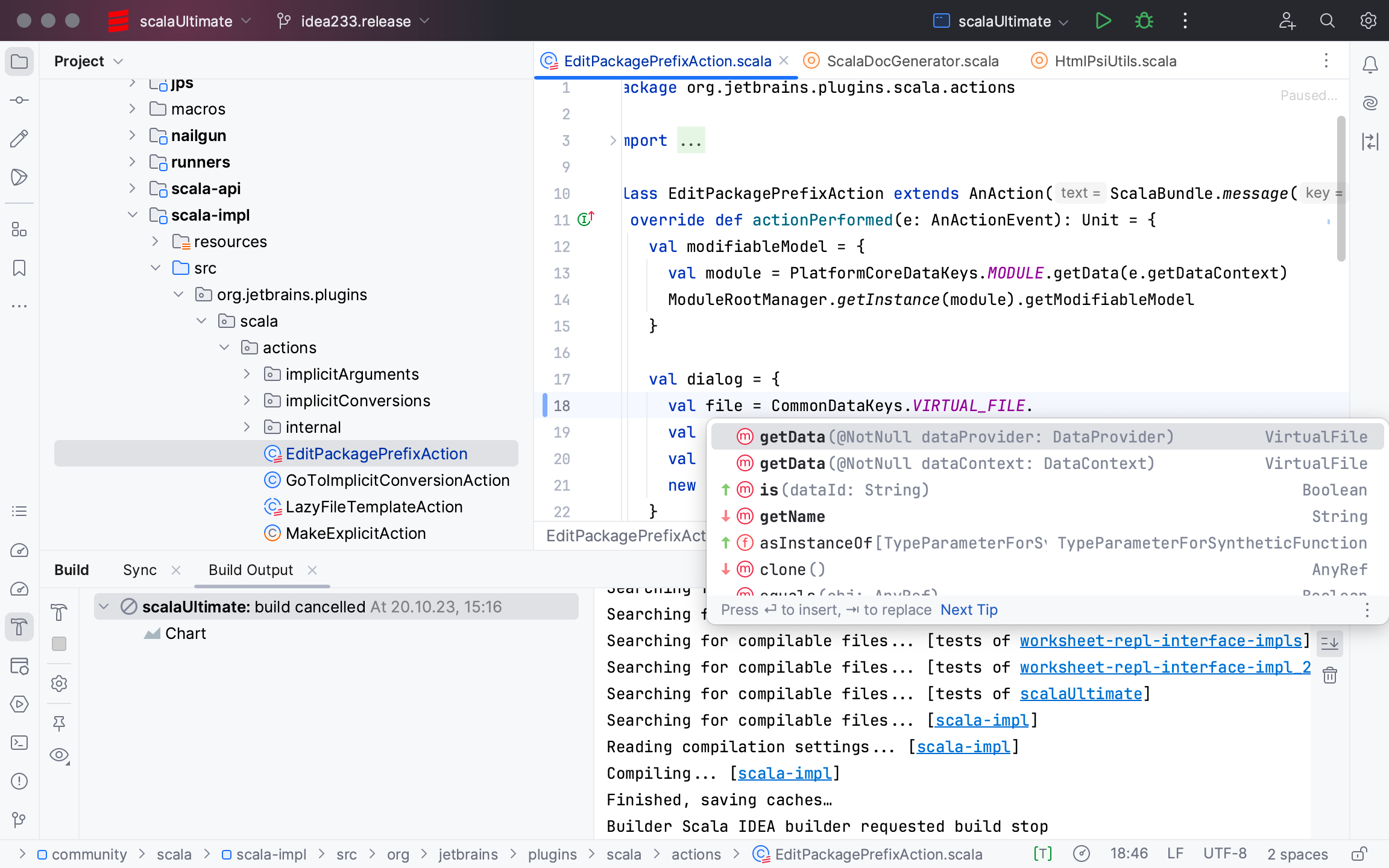Click the Git branch icon sidebar
1389x868 pixels.
[19, 821]
